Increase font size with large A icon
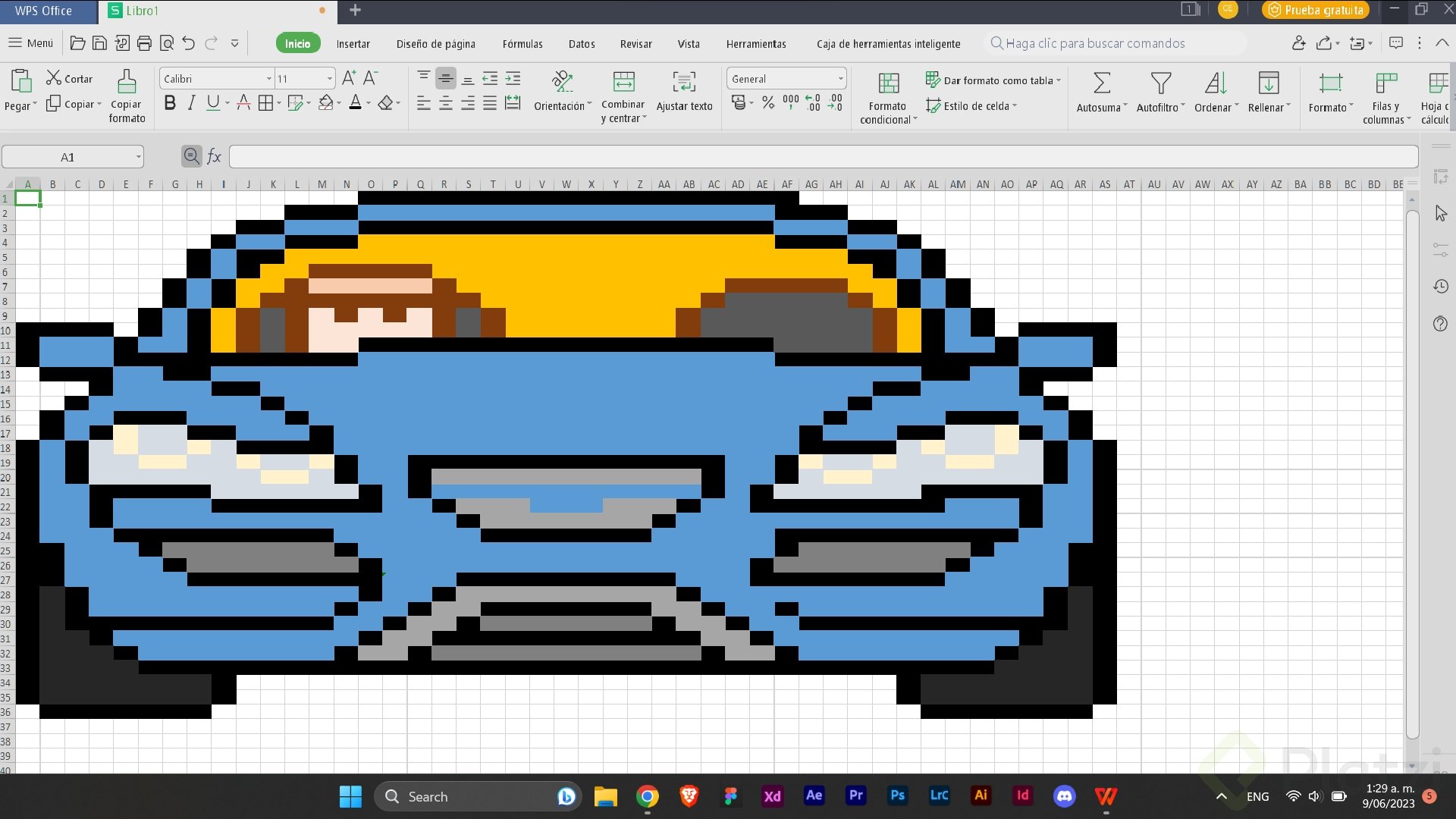This screenshot has width=1456, height=819. coord(349,77)
